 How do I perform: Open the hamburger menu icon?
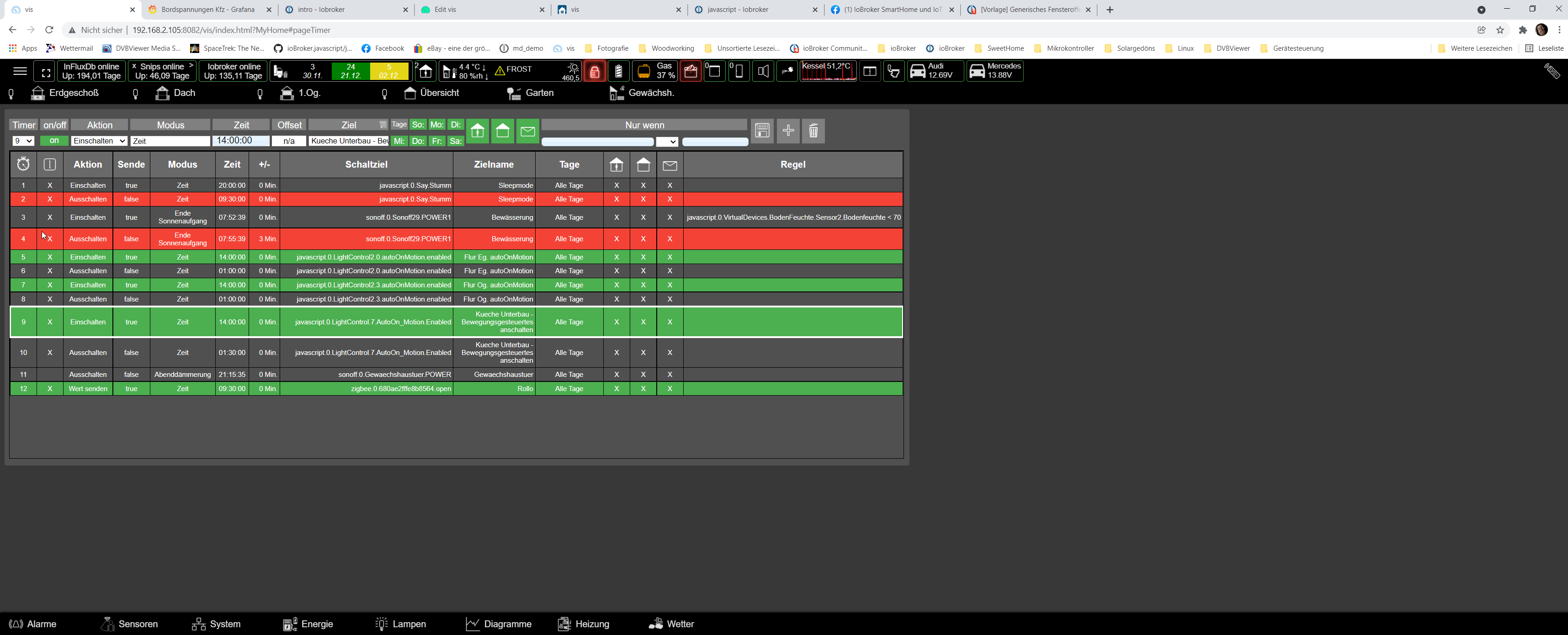tap(20, 71)
